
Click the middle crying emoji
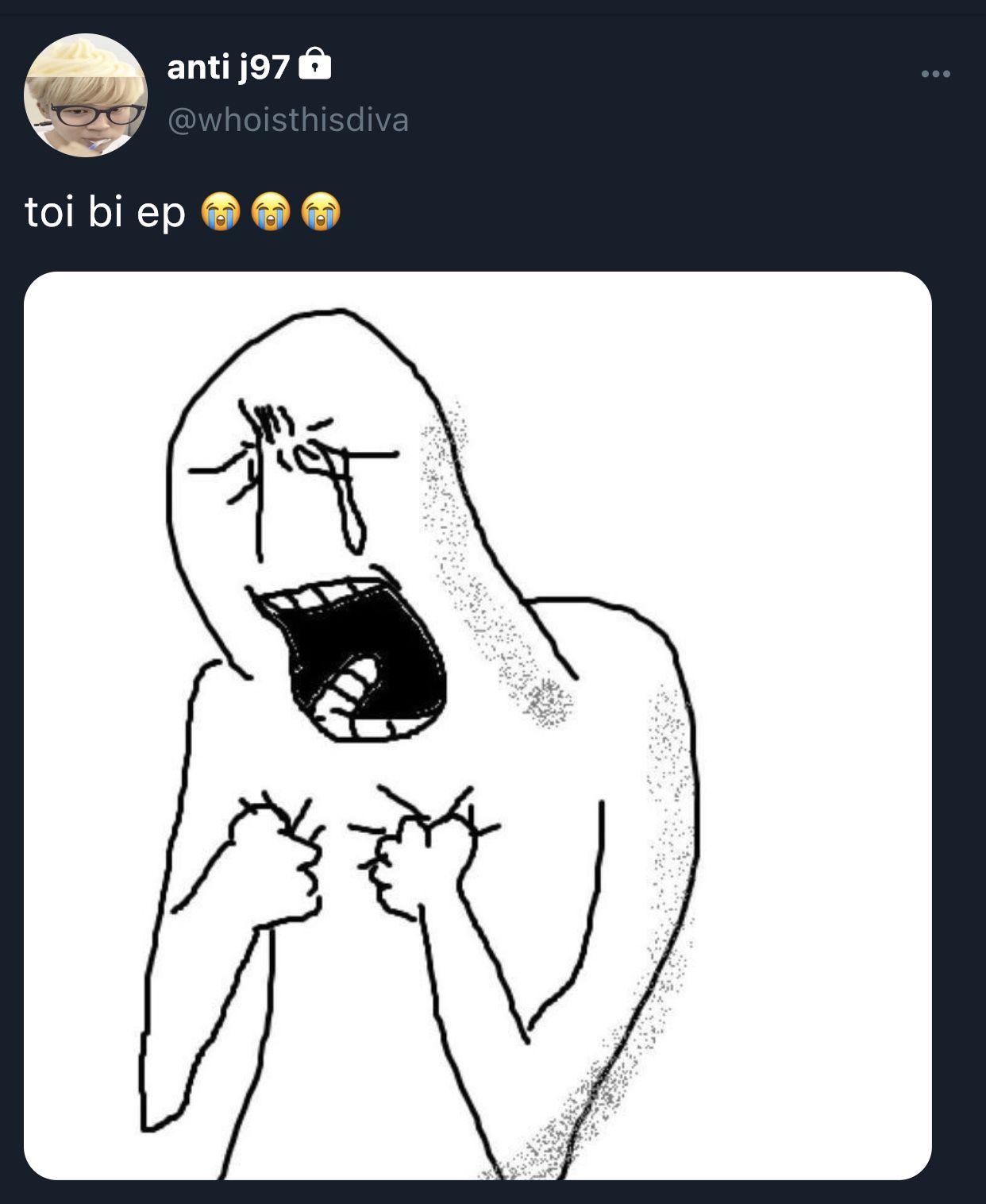(x=271, y=212)
